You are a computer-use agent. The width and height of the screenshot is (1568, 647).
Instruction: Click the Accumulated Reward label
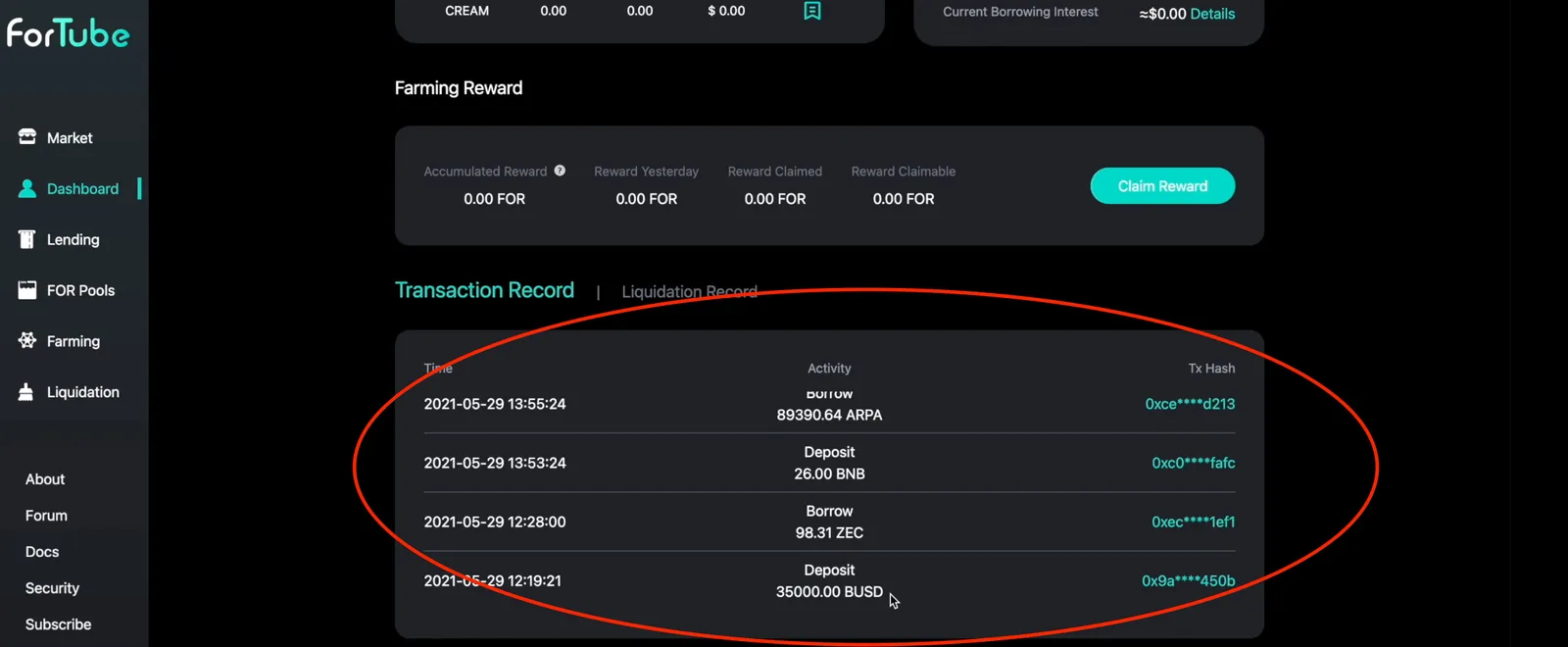pos(485,172)
